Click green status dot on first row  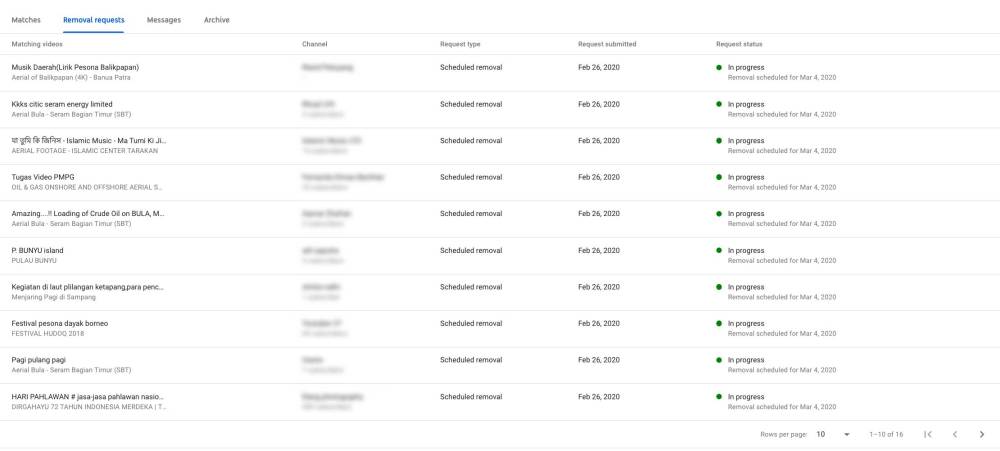point(719,67)
